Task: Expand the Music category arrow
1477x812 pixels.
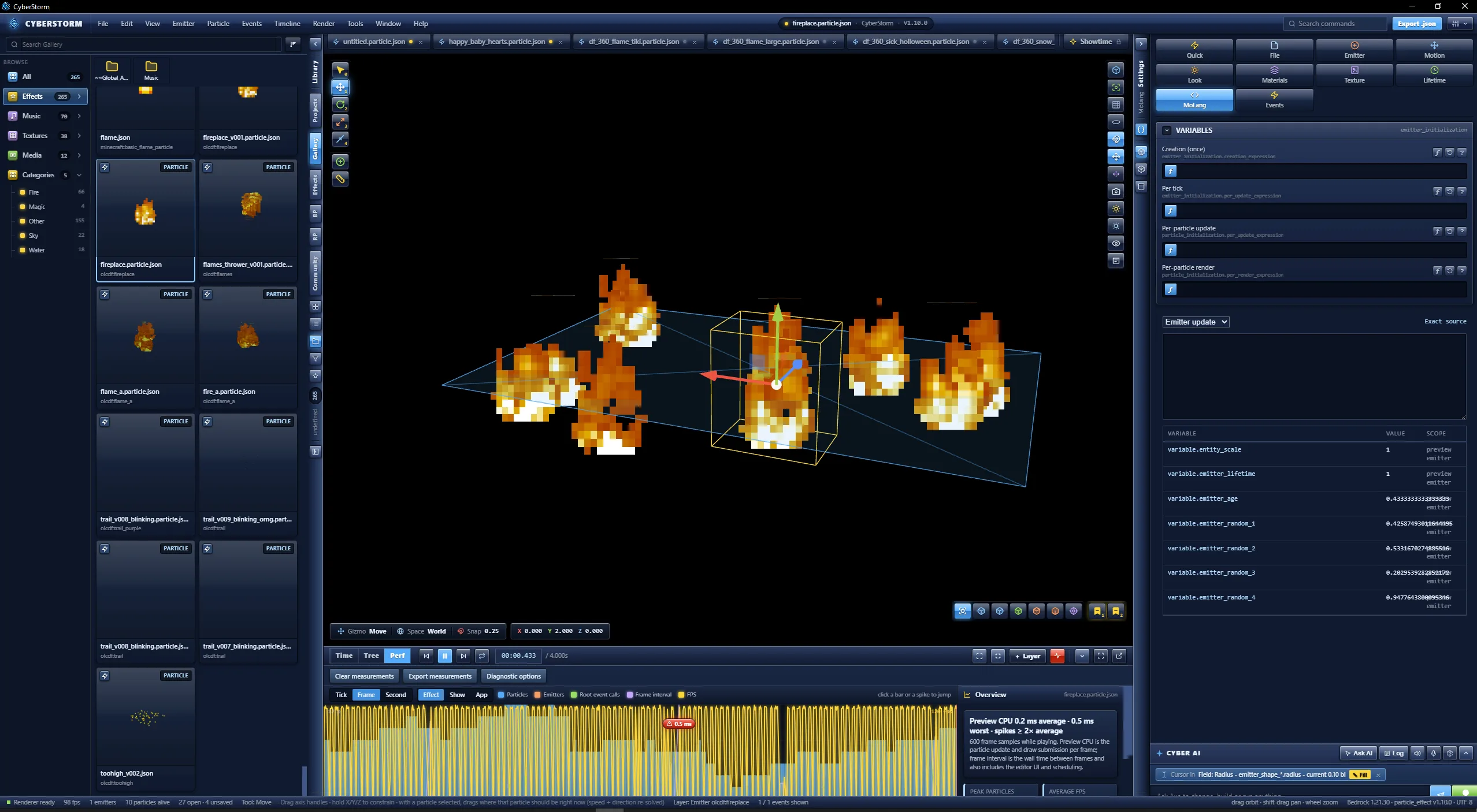Action: 79,116
